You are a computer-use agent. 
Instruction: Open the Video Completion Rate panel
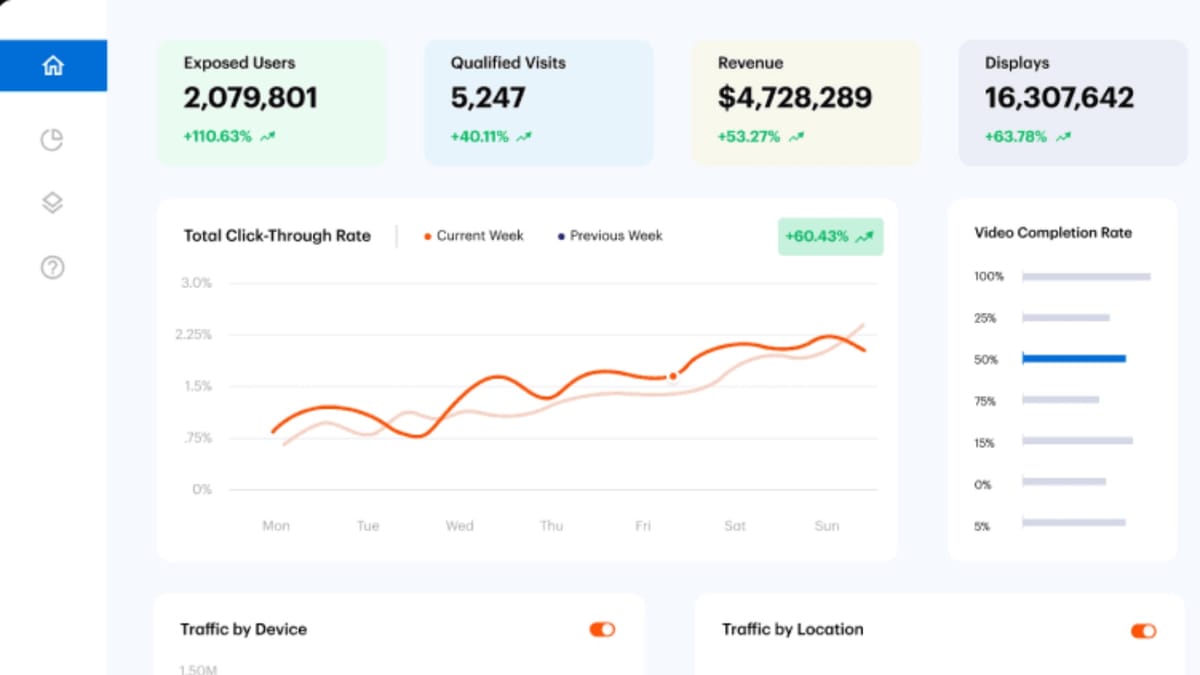tap(1052, 233)
